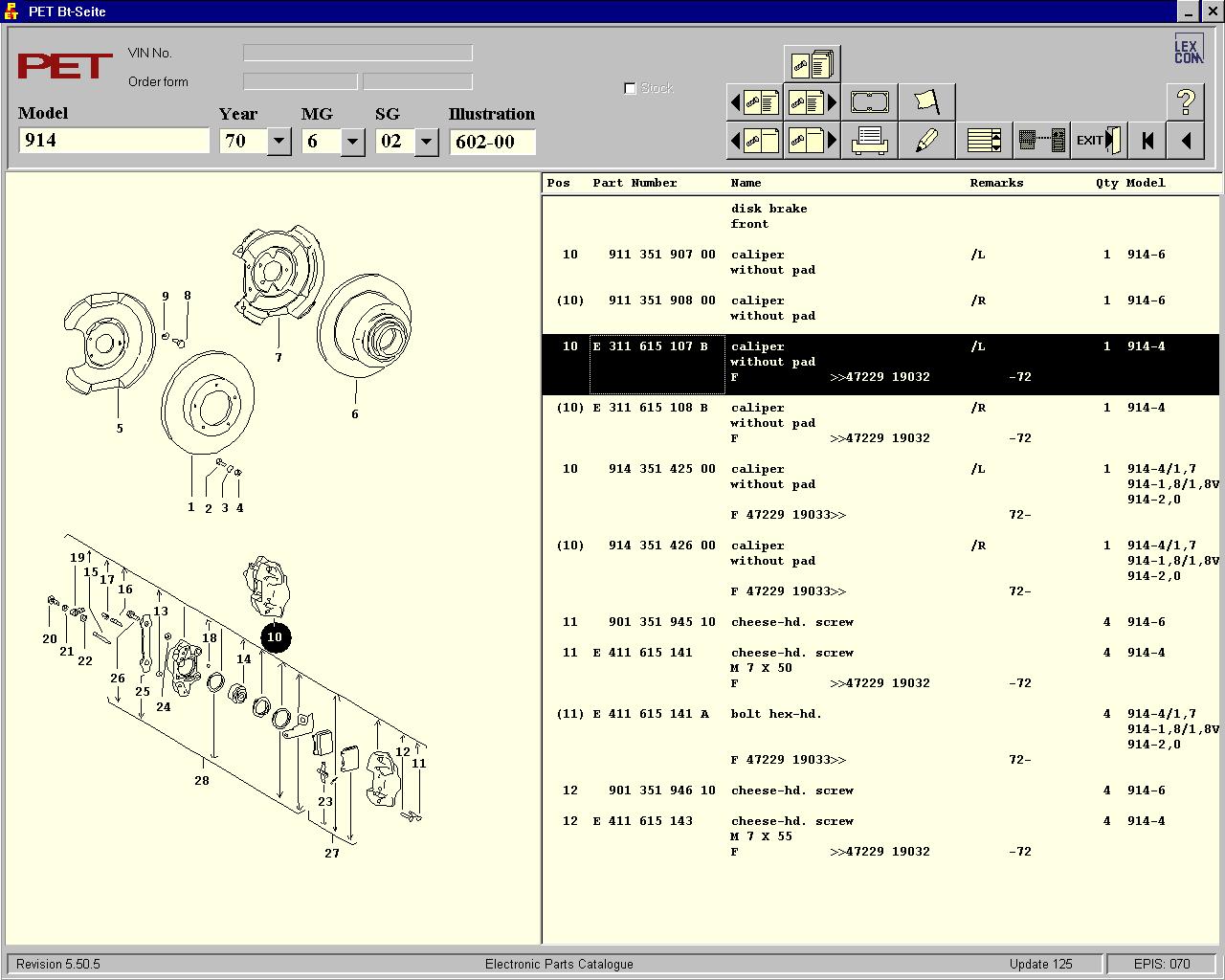The height and width of the screenshot is (980, 1225).
Task: Click the flag icon button
Action: click(926, 101)
